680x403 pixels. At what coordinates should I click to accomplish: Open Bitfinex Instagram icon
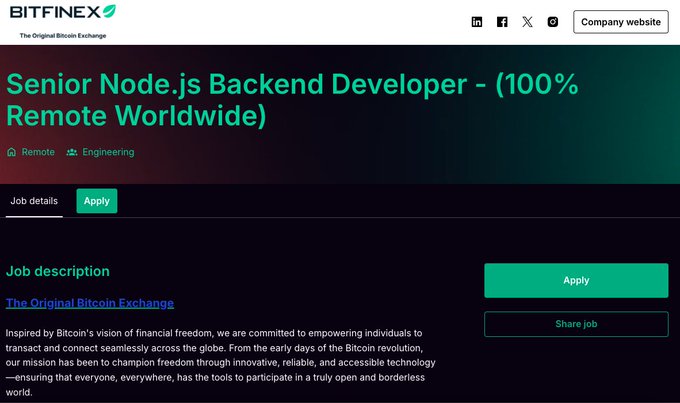pyautogui.click(x=552, y=22)
